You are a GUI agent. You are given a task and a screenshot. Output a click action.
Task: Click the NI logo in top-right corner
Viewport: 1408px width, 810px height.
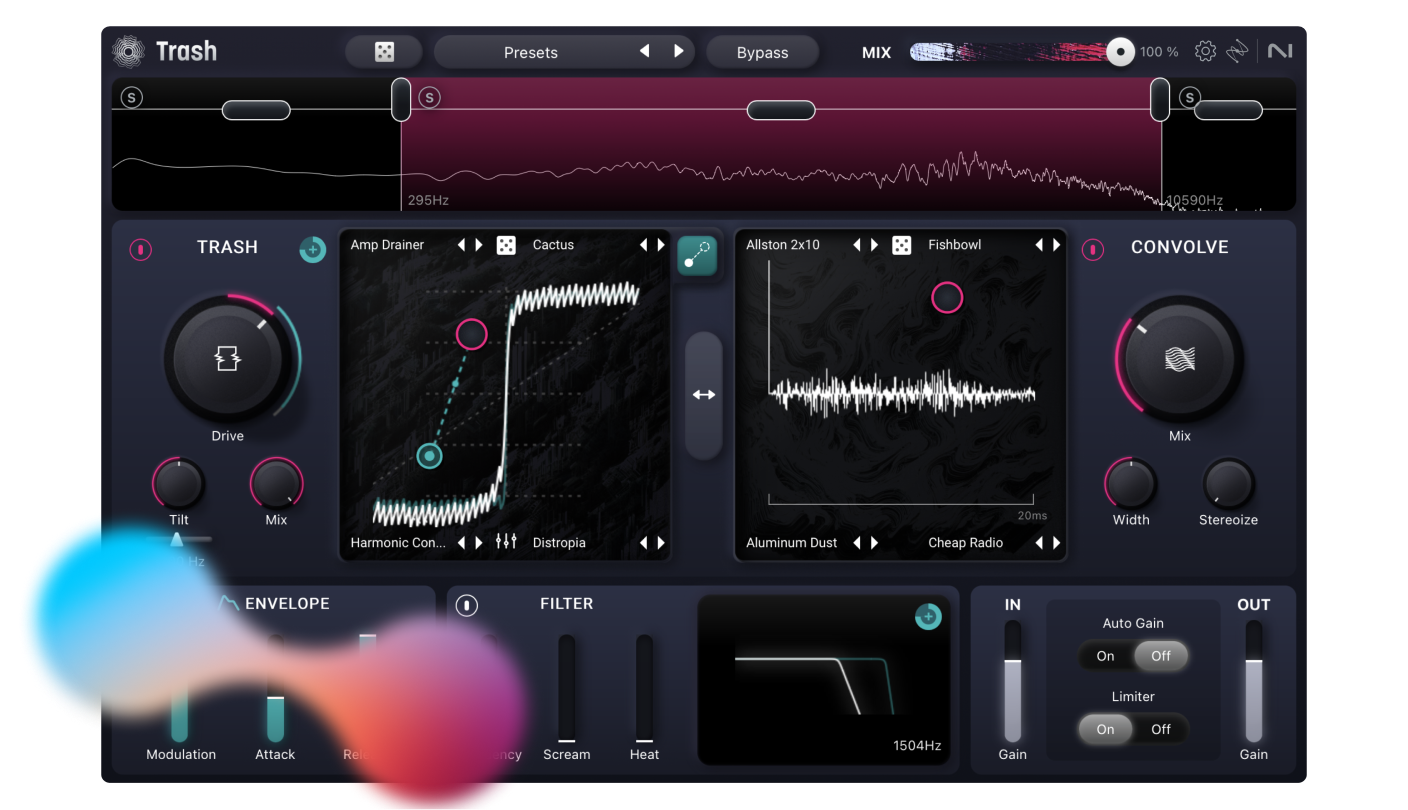coord(1280,52)
